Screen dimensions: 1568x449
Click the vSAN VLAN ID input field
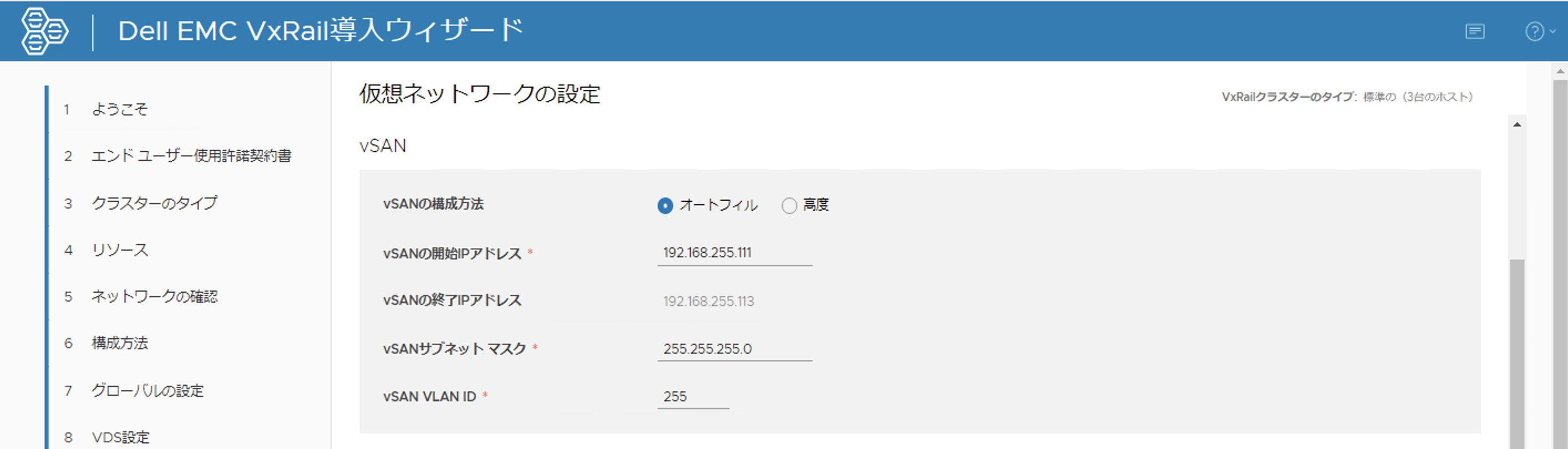[693, 397]
